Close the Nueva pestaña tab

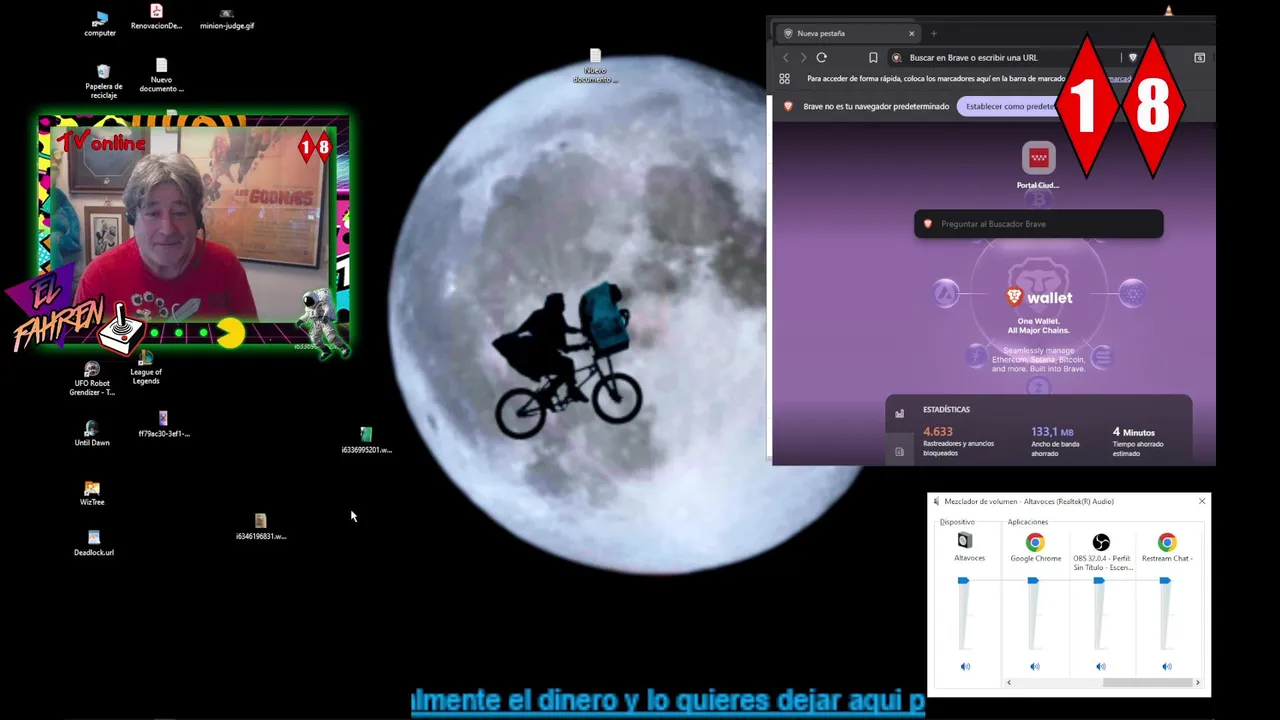911,33
